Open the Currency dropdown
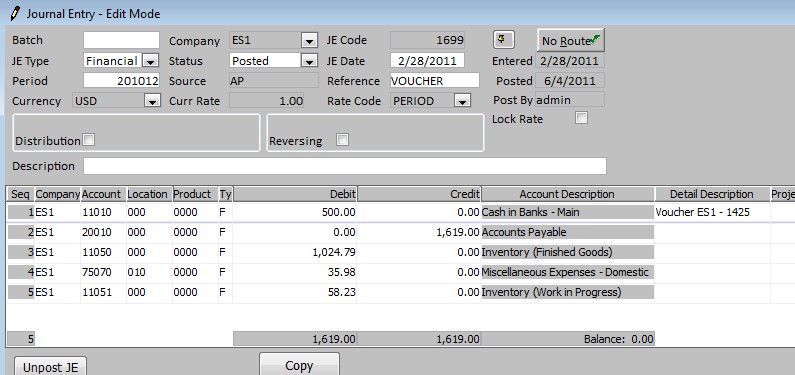795x375 pixels. click(152, 101)
